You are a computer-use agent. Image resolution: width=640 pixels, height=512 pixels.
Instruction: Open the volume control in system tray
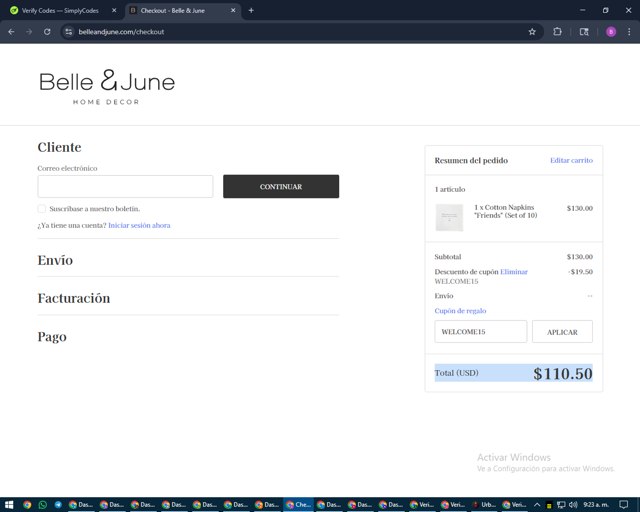pyautogui.click(x=573, y=505)
